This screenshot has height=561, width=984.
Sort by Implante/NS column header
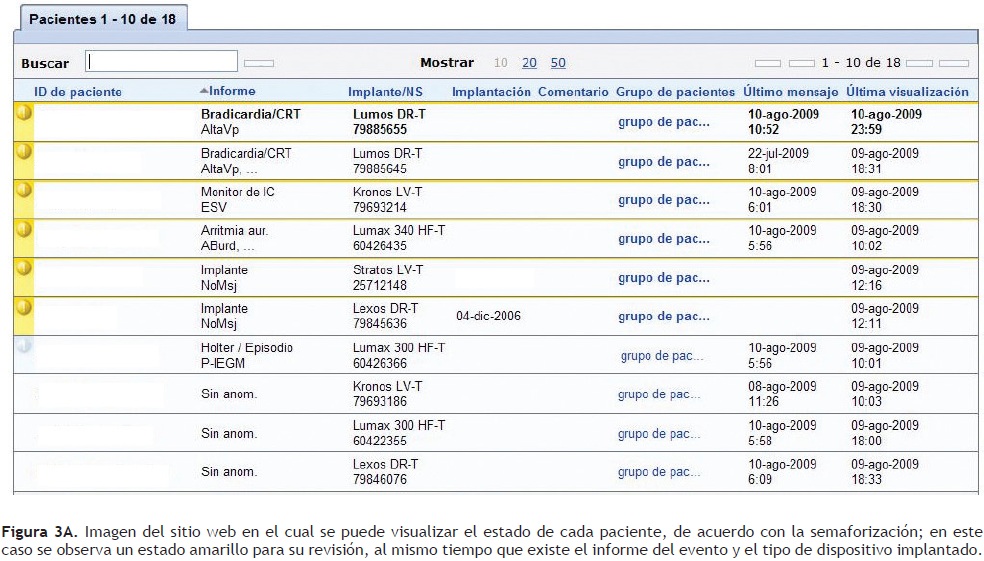click(x=389, y=91)
